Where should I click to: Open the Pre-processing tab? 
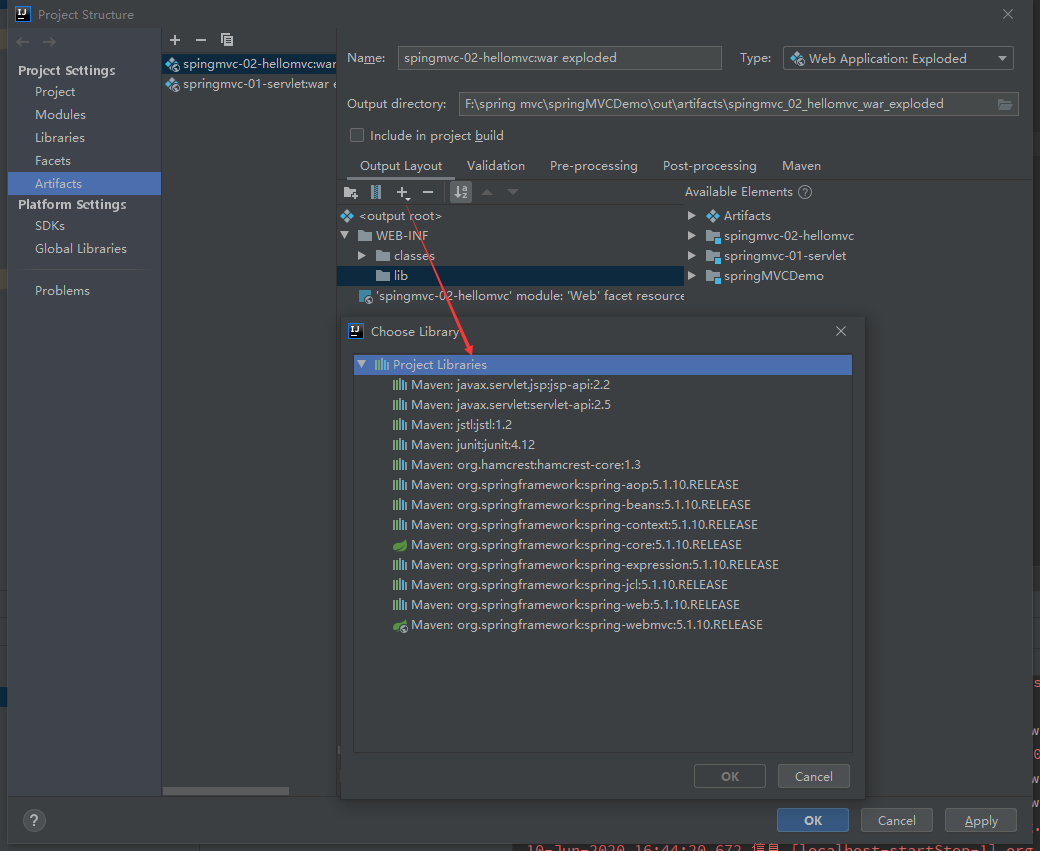[x=594, y=166]
